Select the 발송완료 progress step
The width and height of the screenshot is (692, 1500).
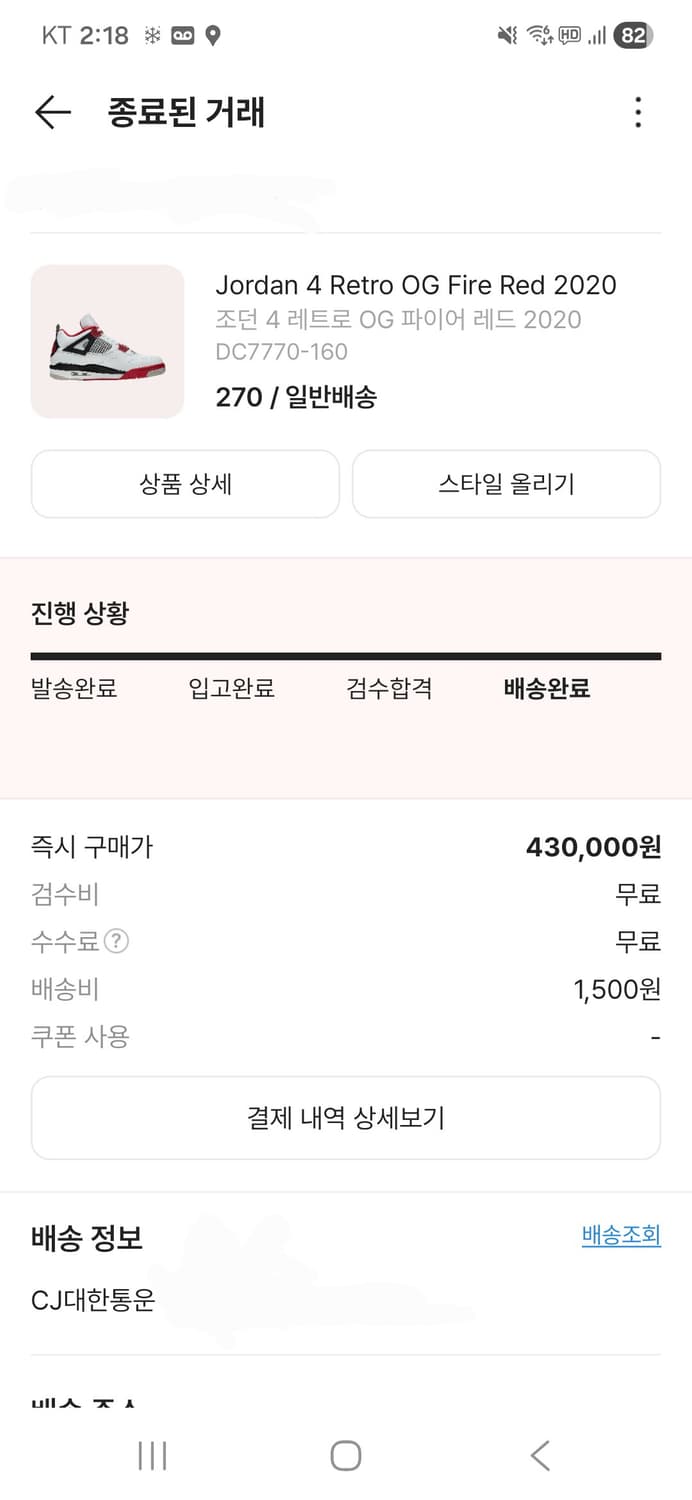coord(72,688)
